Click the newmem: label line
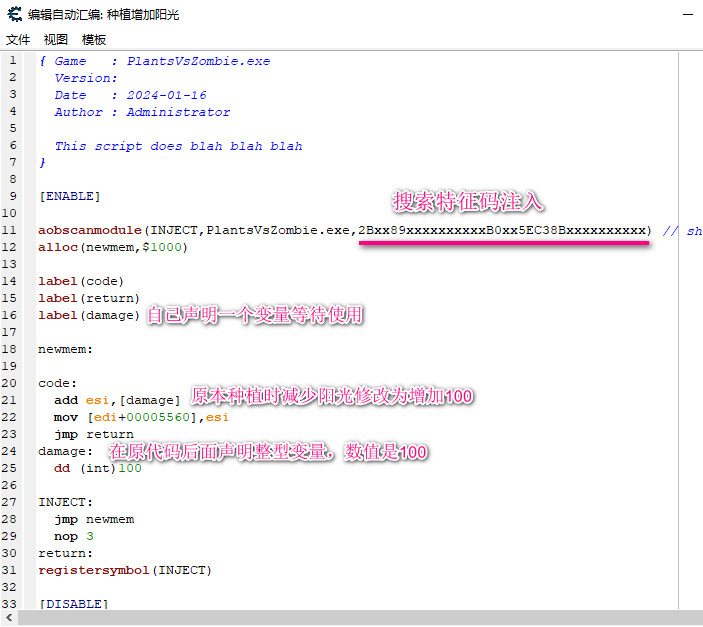The image size is (703, 627). click(65, 349)
